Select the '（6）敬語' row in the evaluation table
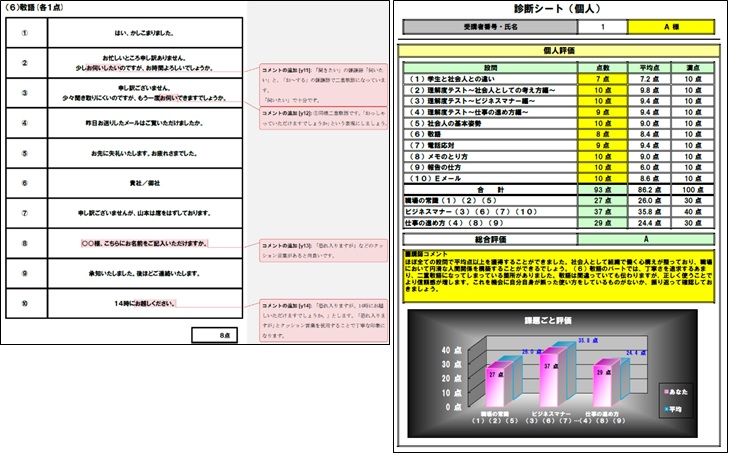This screenshot has height=456, width=730. (559, 134)
